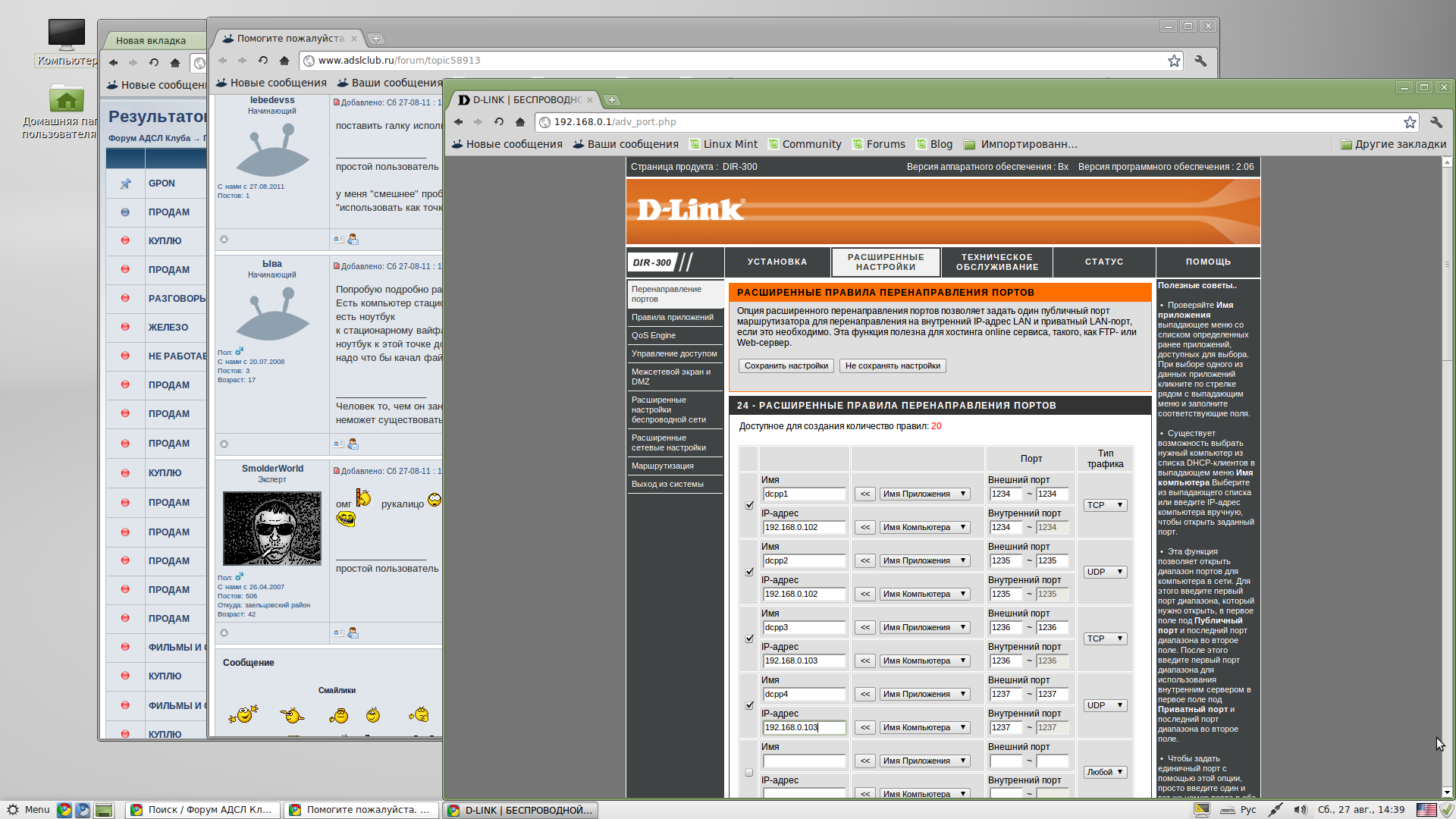Image resolution: width=1456 pixels, height=819 pixels.
Task: Bookmark 192.168.0.1 page with star icon
Action: coord(1410,122)
